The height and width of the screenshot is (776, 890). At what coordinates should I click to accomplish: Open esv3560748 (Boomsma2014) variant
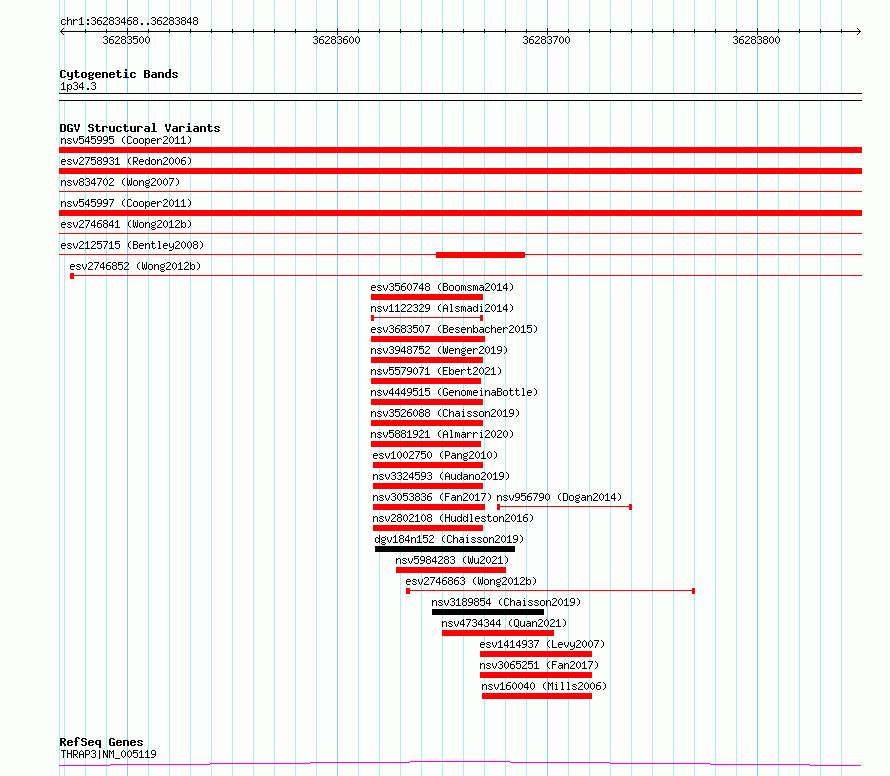tap(442, 287)
